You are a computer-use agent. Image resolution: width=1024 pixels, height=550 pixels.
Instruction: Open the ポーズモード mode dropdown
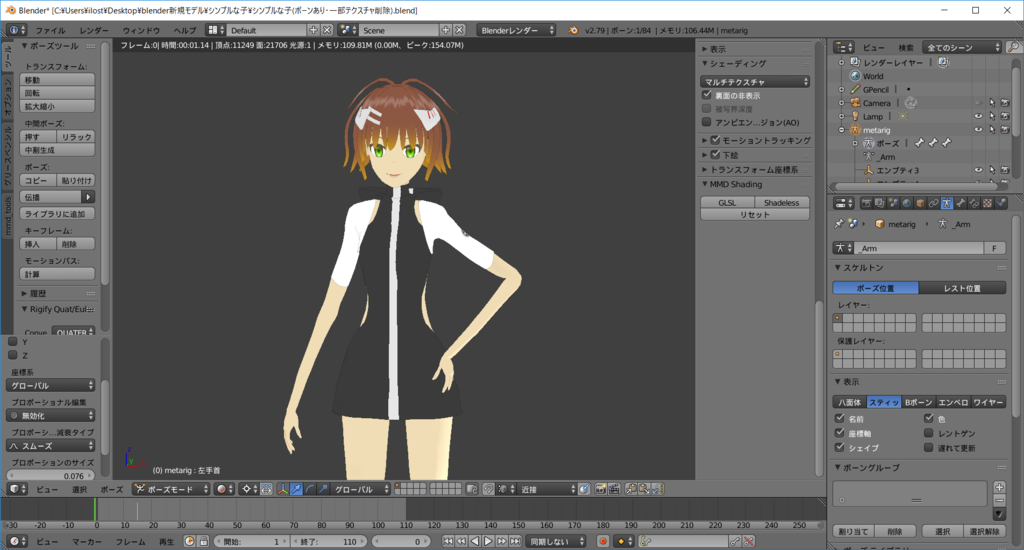pos(171,489)
